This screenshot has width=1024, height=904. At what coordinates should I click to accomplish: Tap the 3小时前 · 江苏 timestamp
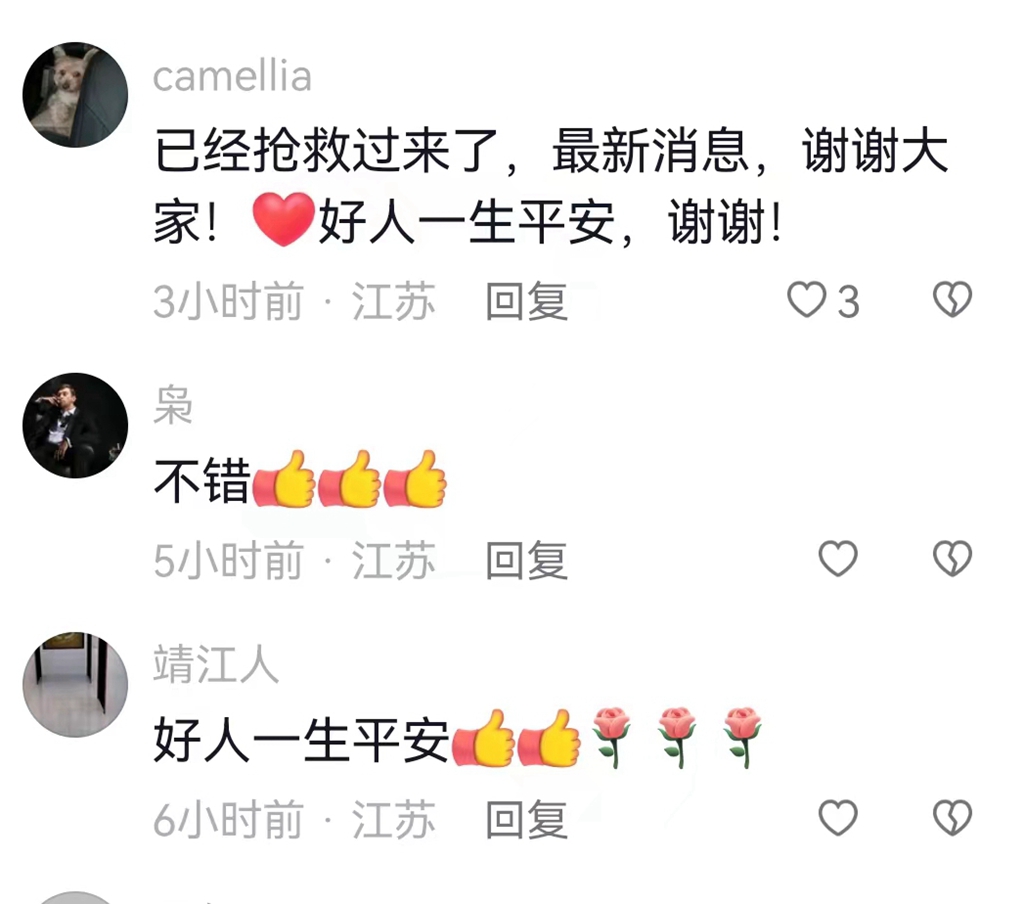pyautogui.click(x=295, y=301)
